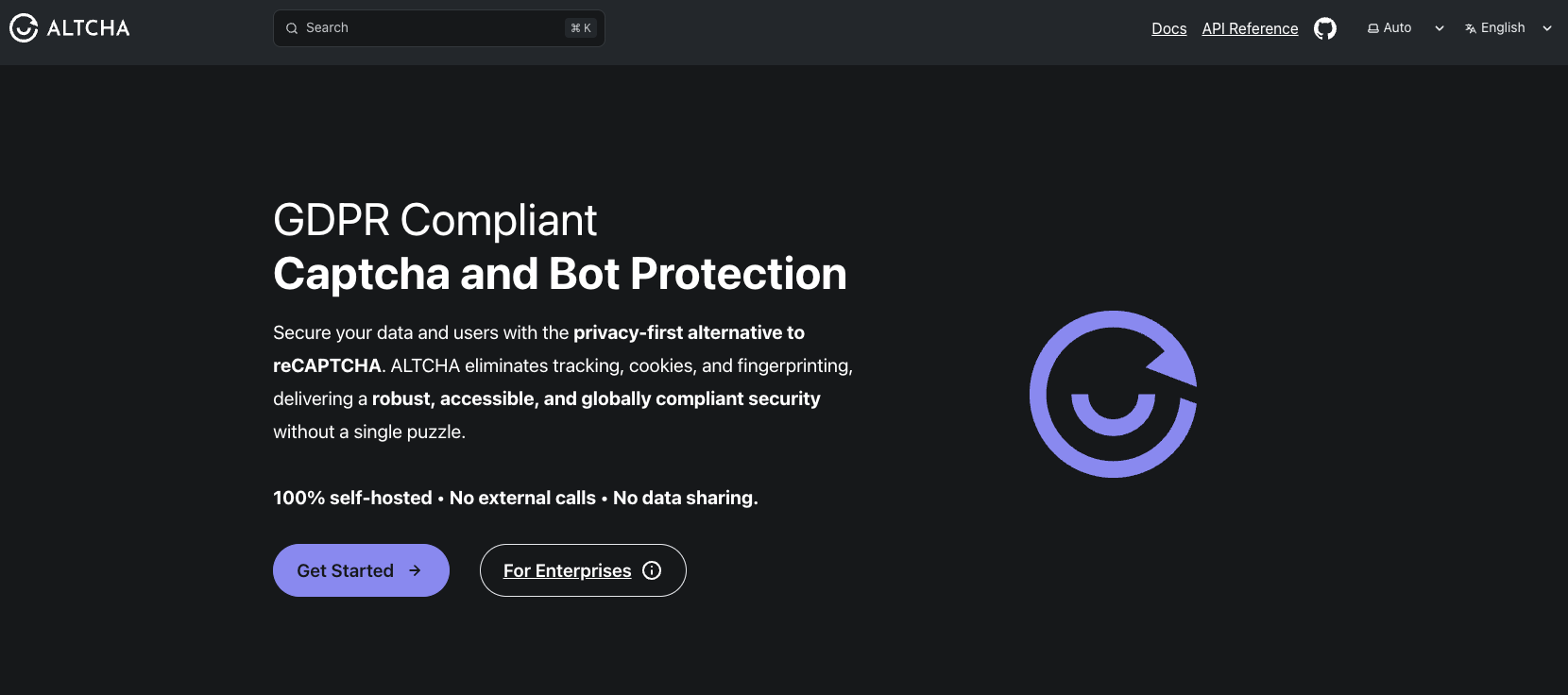Open the English language dropdown
1568x695 pixels.
tap(1508, 28)
